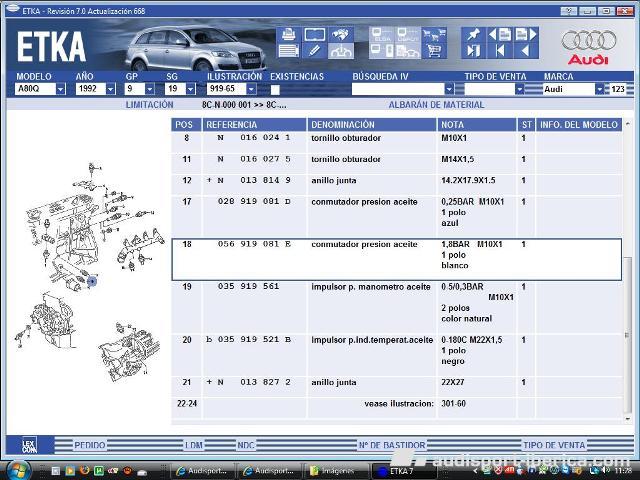
Task: Open the TIPO DE VENTA dropdown arrow
Action: pyautogui.click(x=519, y=89)
